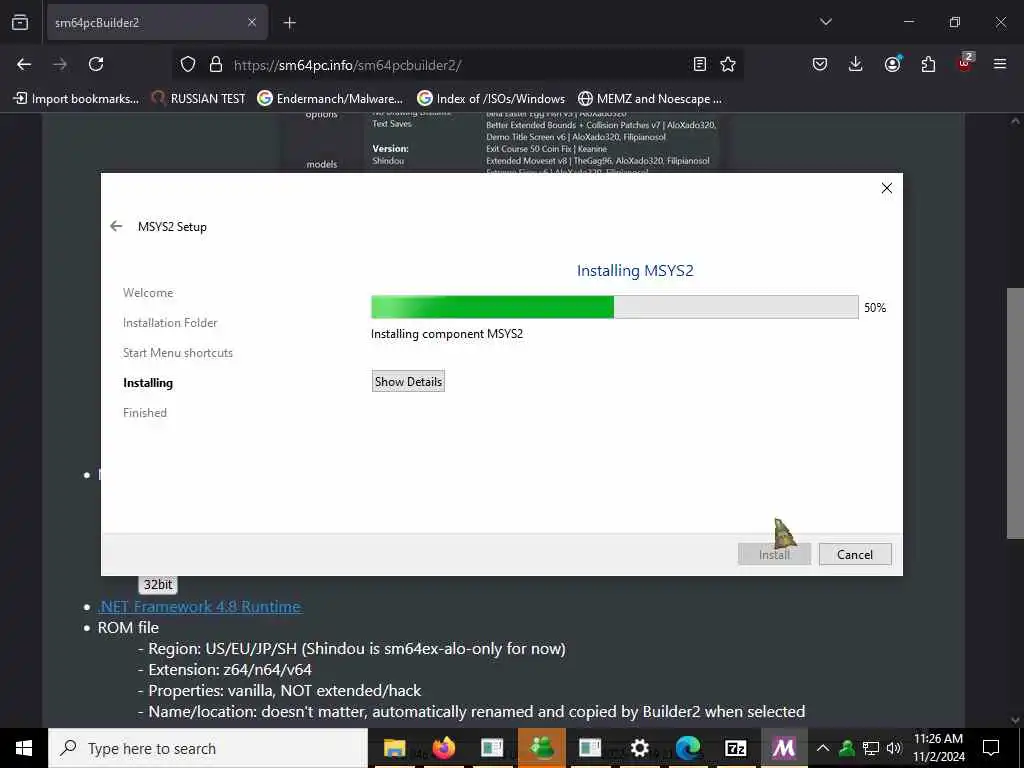Click the 32bit button on webpage
Image resolution: width=1024 pixels, height=768 pixels.
[158, 584]
